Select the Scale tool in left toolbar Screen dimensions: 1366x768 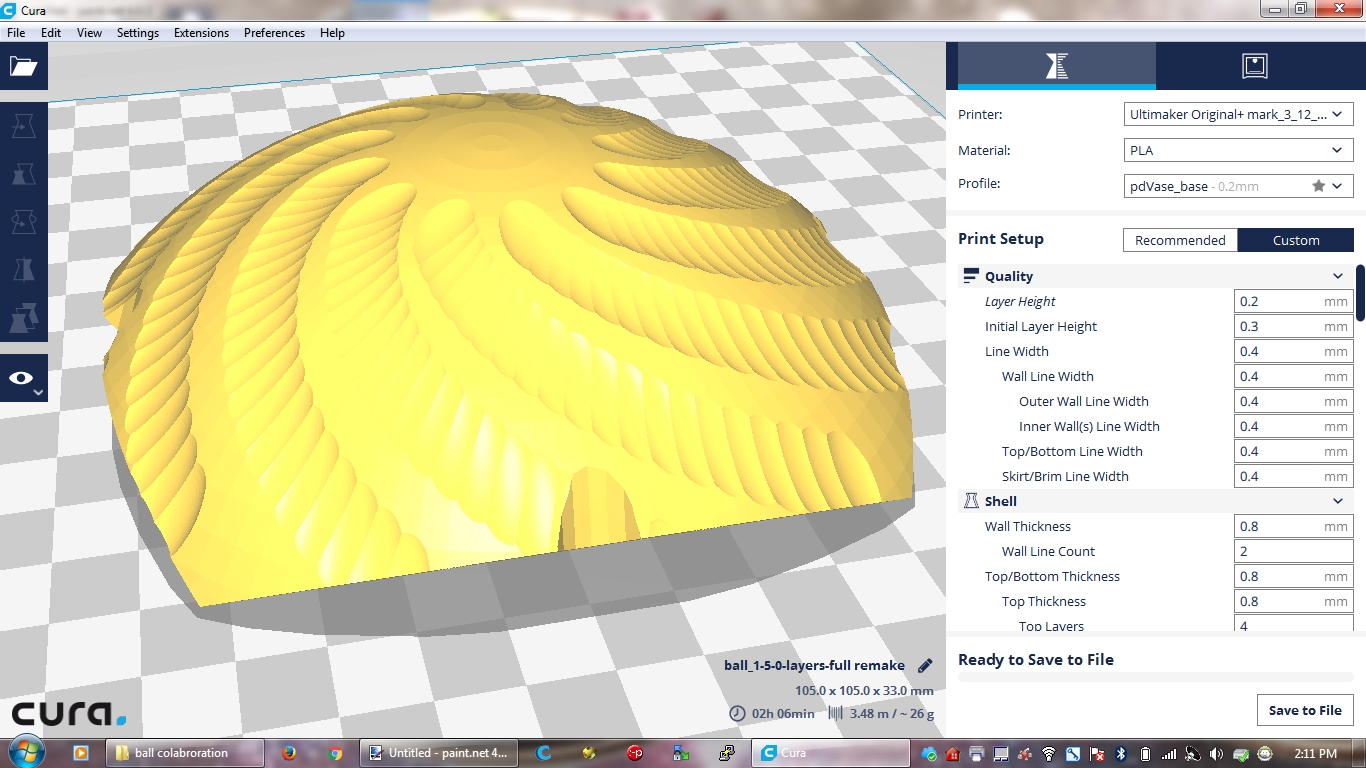point(23,174)
